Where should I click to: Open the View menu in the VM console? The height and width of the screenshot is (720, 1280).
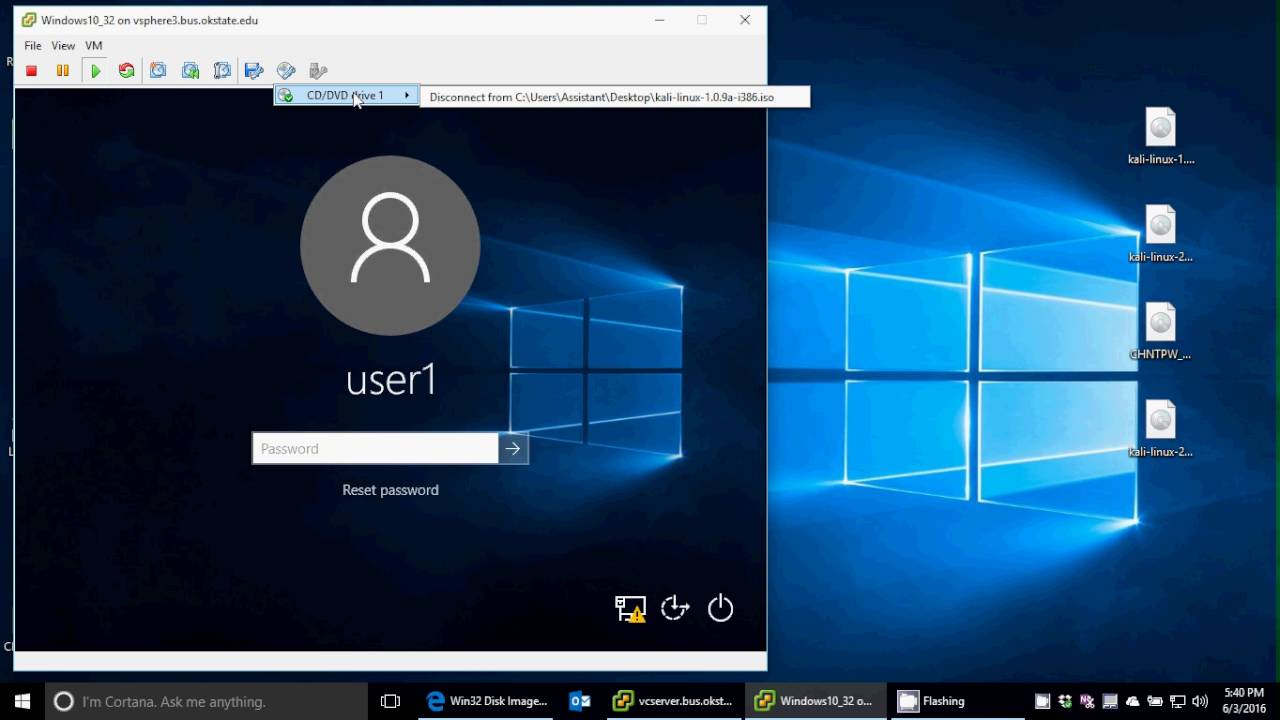coord(63,46)
